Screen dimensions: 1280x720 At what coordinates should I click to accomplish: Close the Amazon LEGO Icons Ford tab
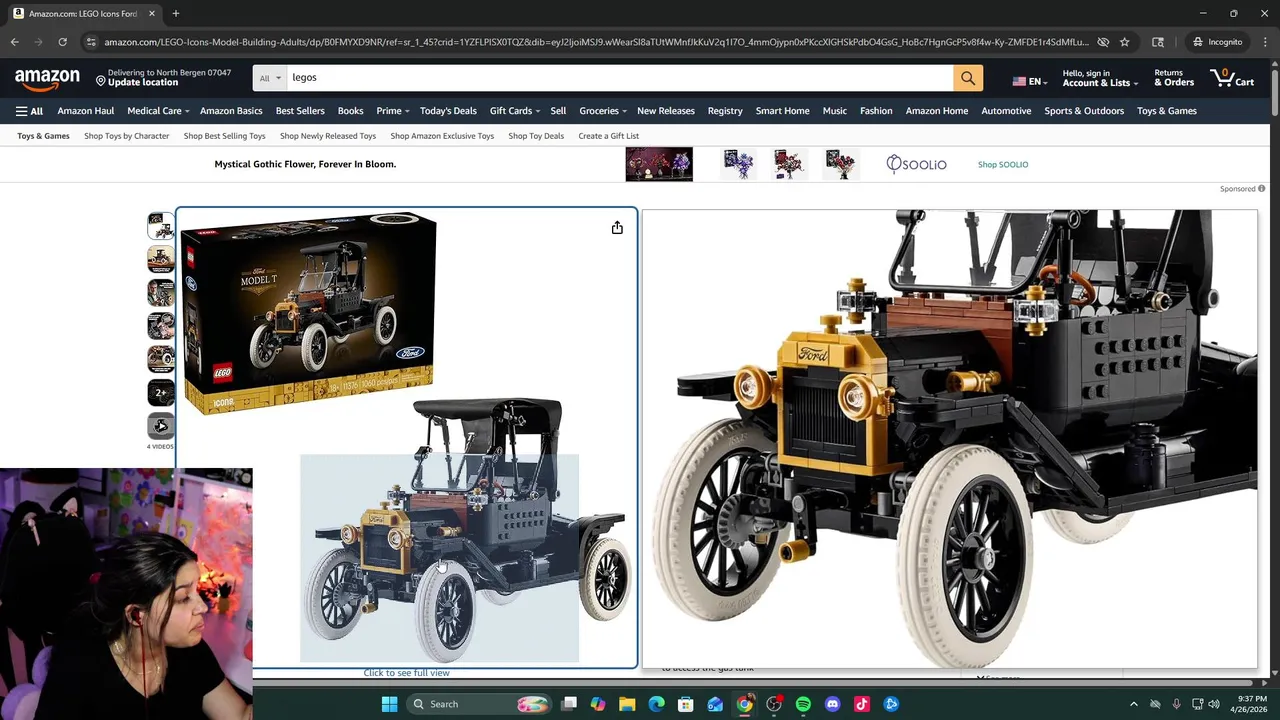(151, 14)
